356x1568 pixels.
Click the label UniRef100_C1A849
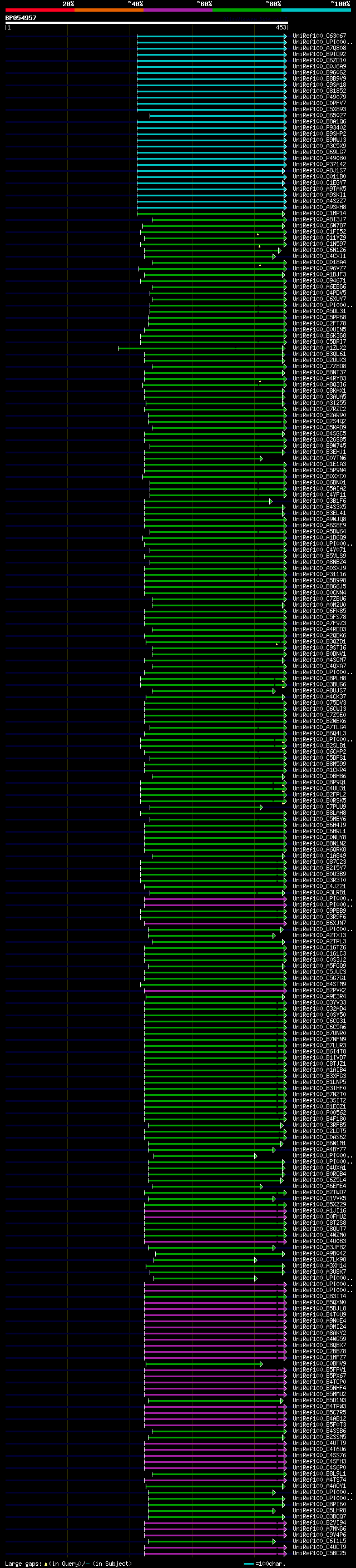pos(319,856)
